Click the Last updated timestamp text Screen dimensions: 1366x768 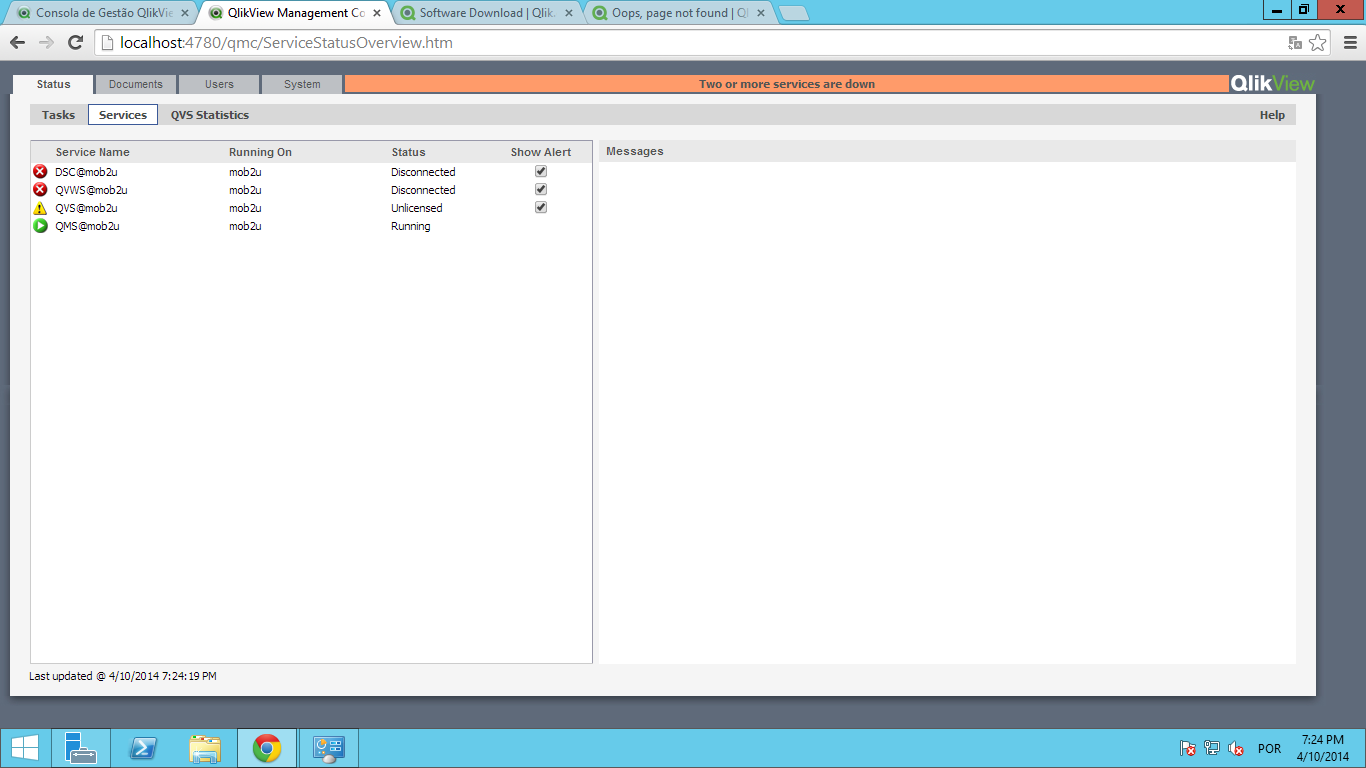[123, 676]
